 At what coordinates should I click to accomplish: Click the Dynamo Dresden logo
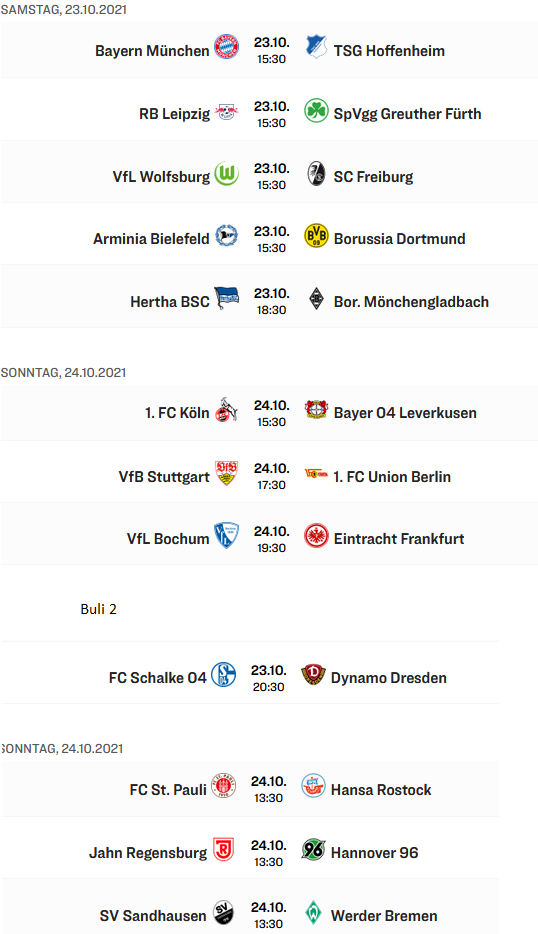click(x=313, y=675)
